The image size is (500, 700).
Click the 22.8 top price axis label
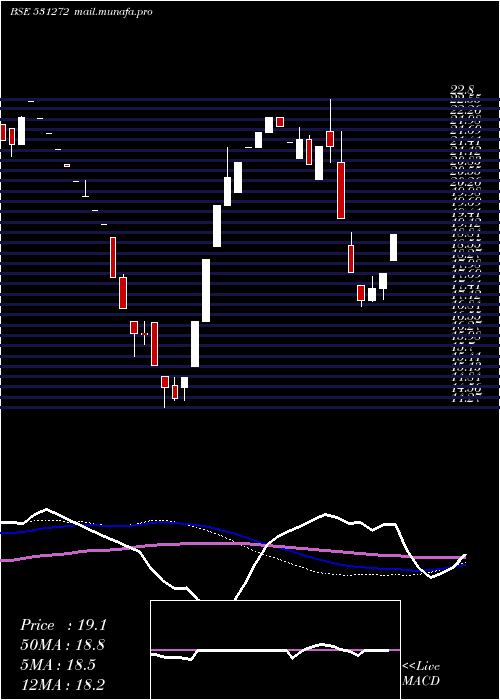click(x=462, y=91)
